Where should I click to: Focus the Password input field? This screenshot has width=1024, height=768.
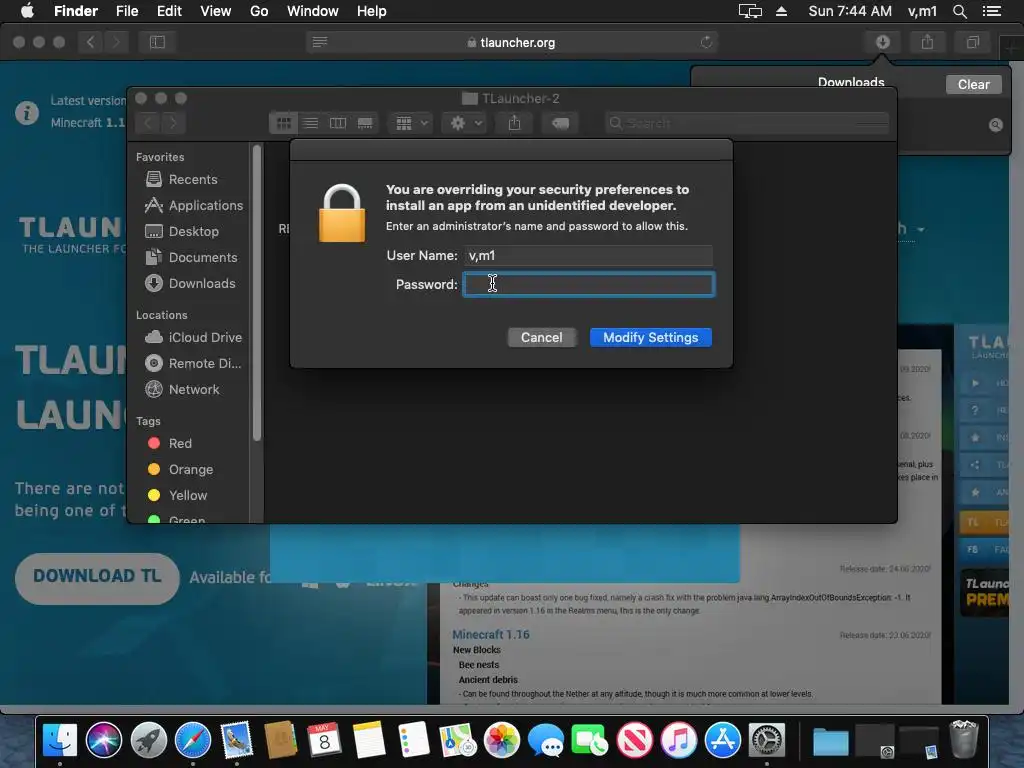coord(588,284)
